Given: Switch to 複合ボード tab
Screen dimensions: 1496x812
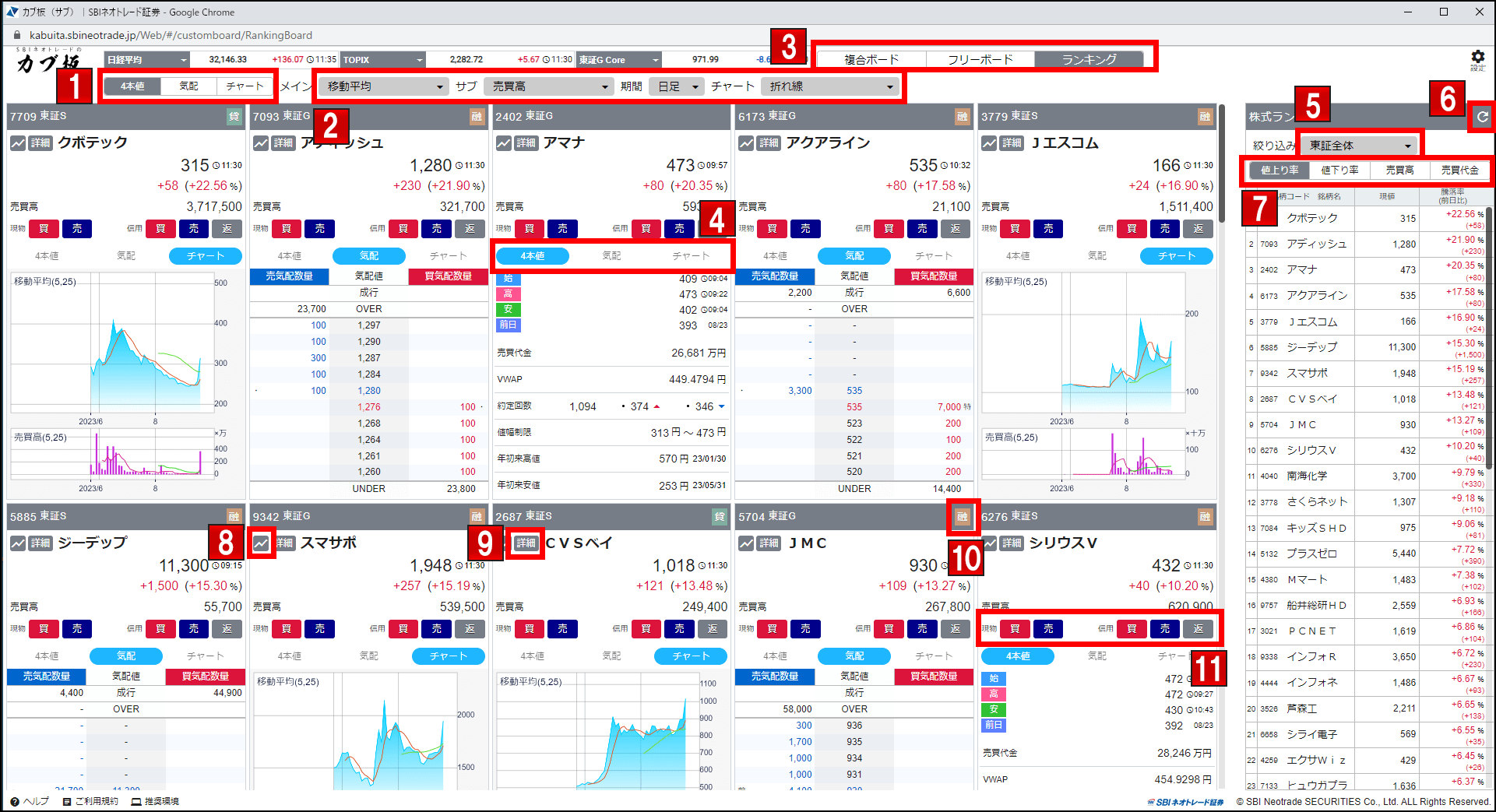Looking at the screenshot, I should [x=871, y=59].
